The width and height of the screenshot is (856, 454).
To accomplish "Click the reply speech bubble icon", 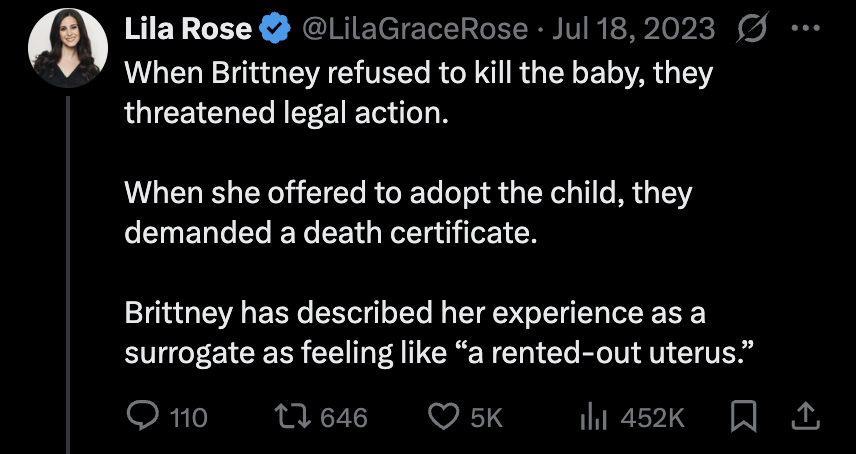I will [x=142, y=416].
